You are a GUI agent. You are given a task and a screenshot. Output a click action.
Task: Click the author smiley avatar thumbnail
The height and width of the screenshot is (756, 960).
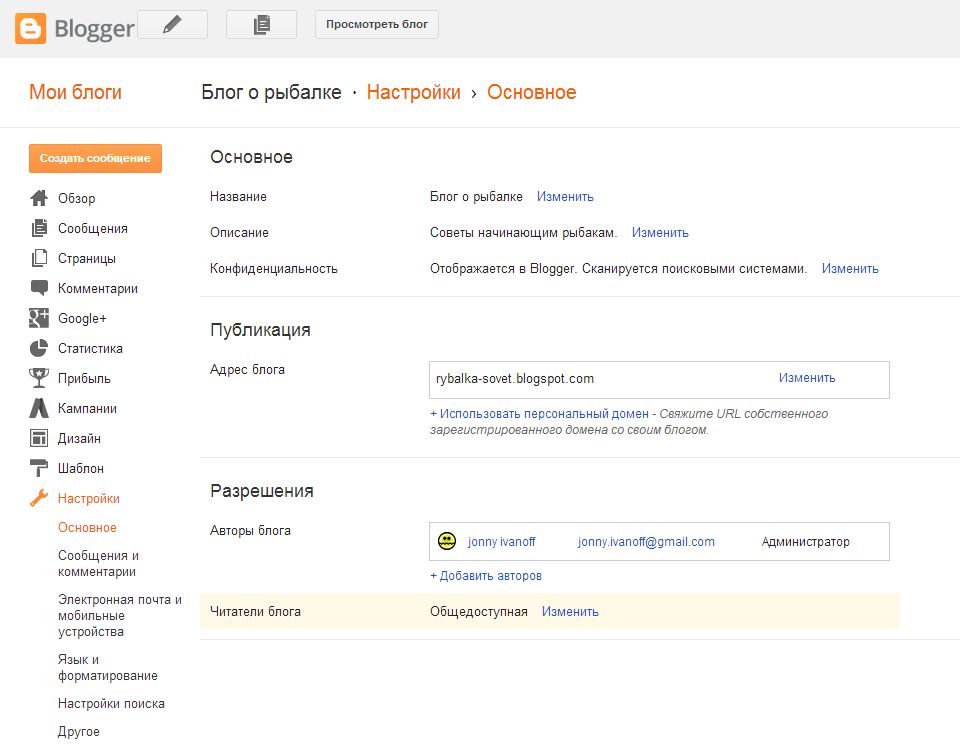447,542
